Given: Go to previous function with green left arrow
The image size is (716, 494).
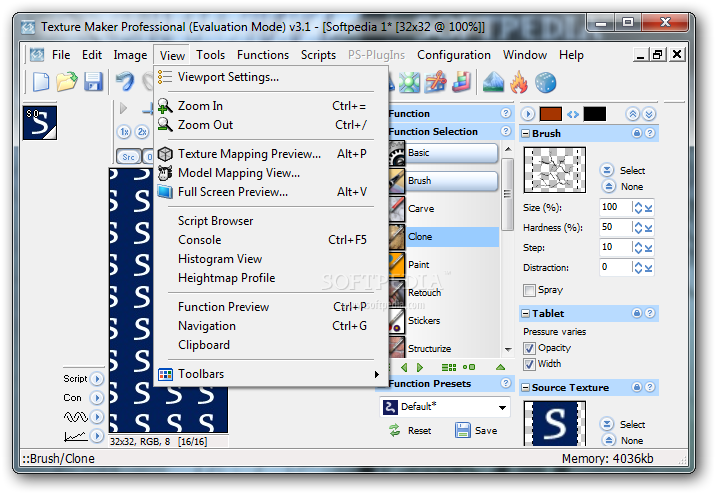Looking at the screenshot, I should (x=404, y=367).
